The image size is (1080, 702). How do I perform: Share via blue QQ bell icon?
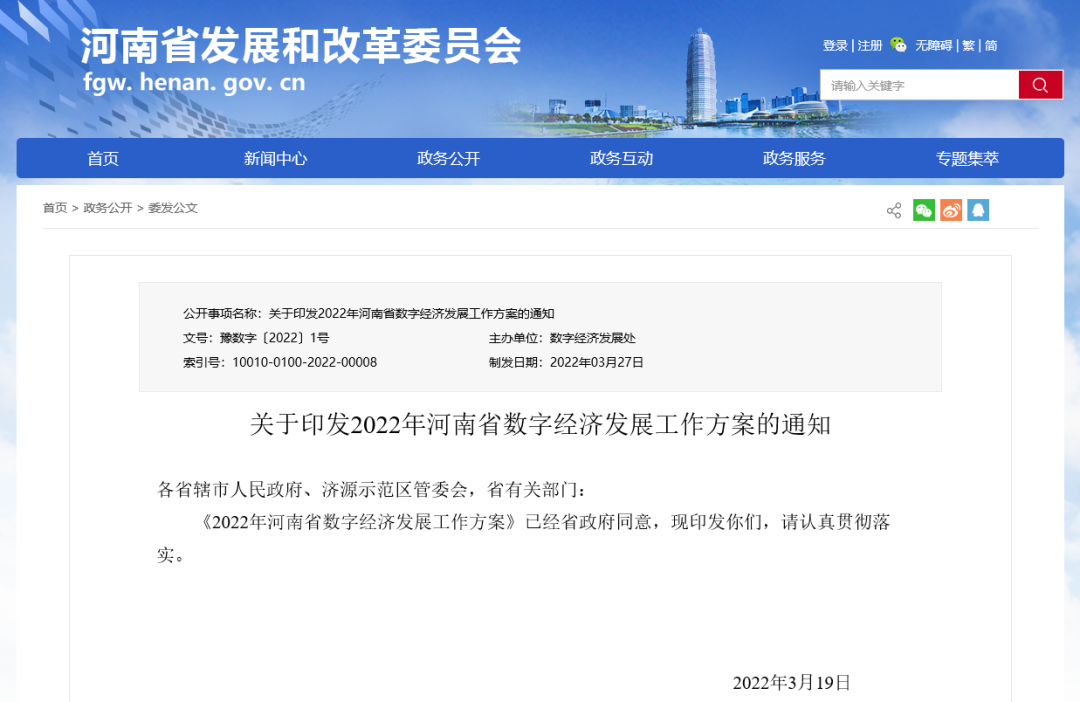978,210
